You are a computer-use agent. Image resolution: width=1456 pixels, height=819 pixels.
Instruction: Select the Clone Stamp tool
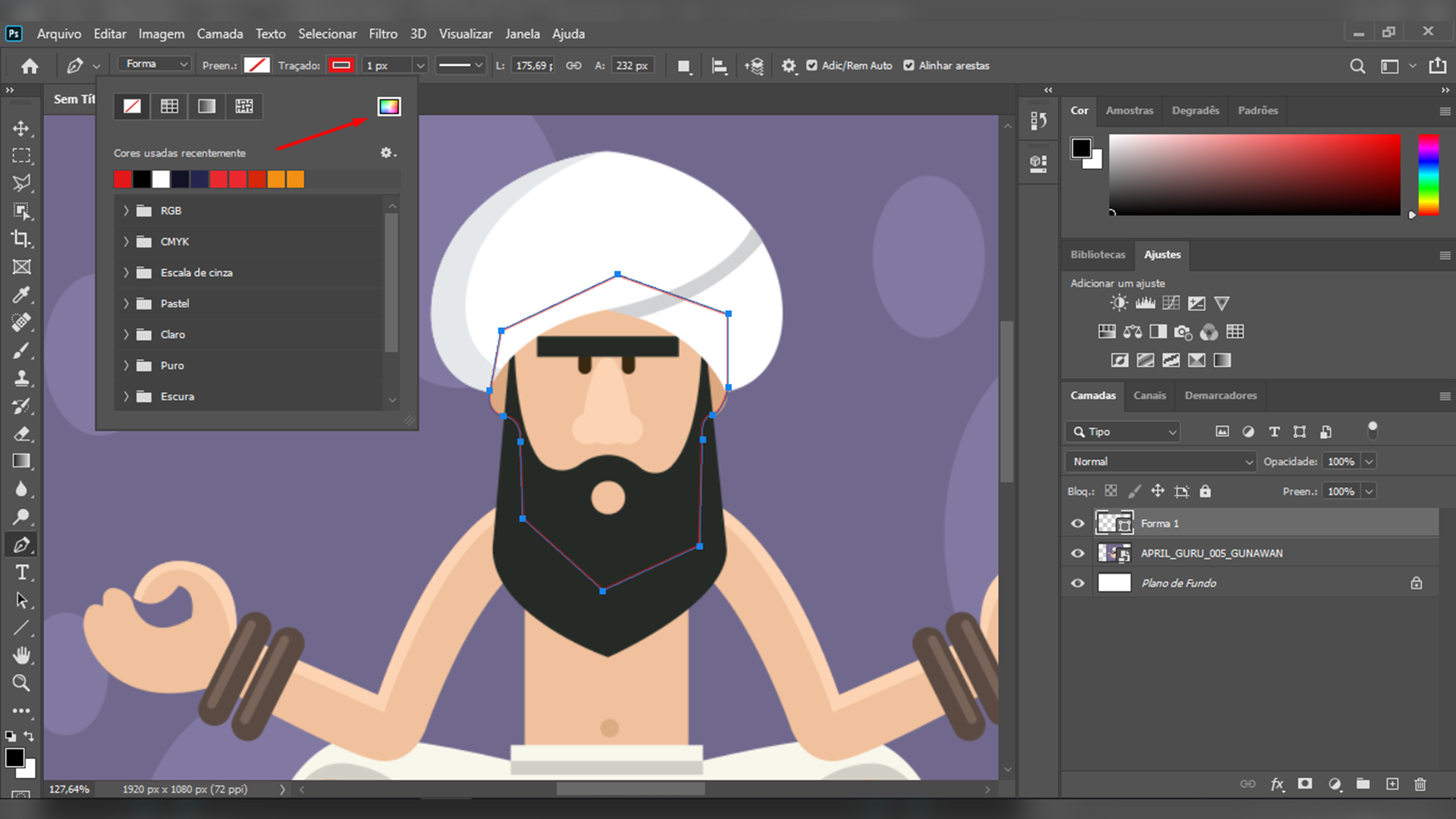(x=21, y=378)
